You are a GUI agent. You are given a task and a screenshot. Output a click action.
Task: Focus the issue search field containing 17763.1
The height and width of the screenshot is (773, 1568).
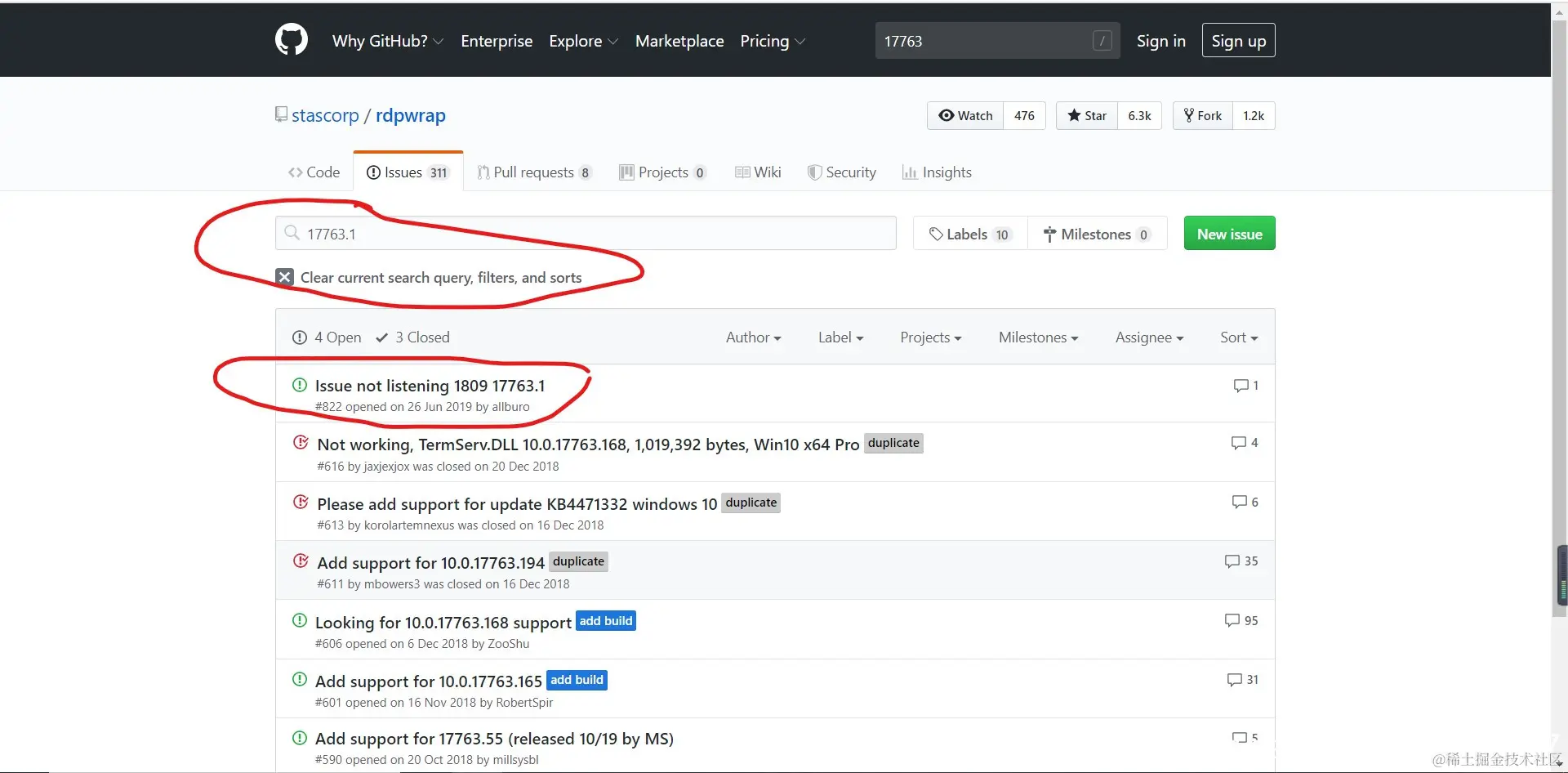(586, 234)
